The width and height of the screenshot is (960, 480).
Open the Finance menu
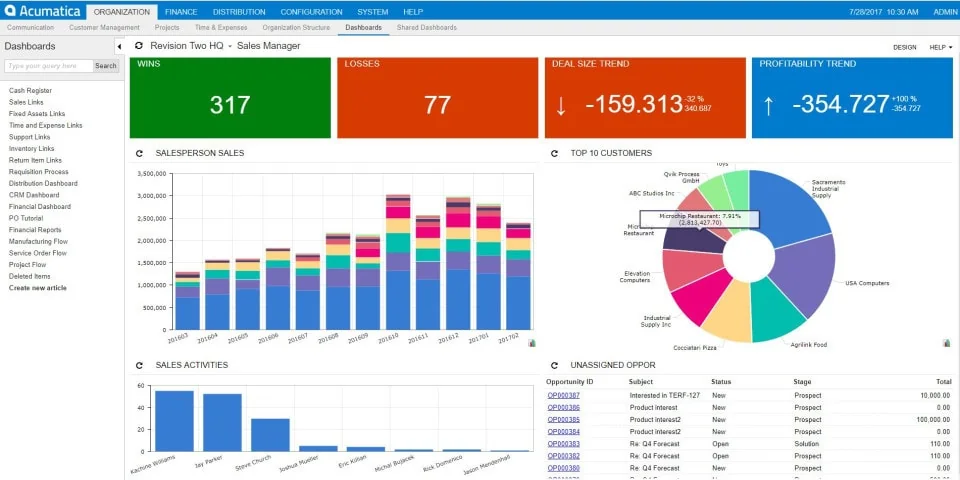pos(181,12)
